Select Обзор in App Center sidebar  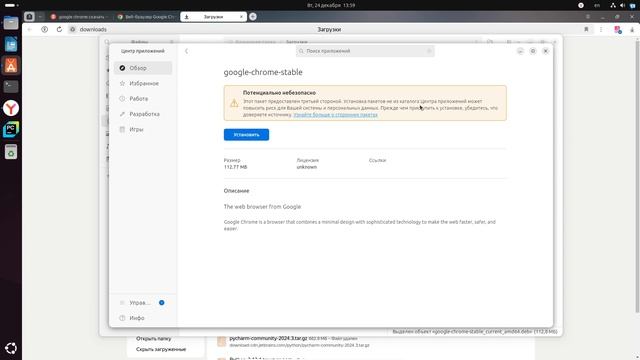[143, 68]
